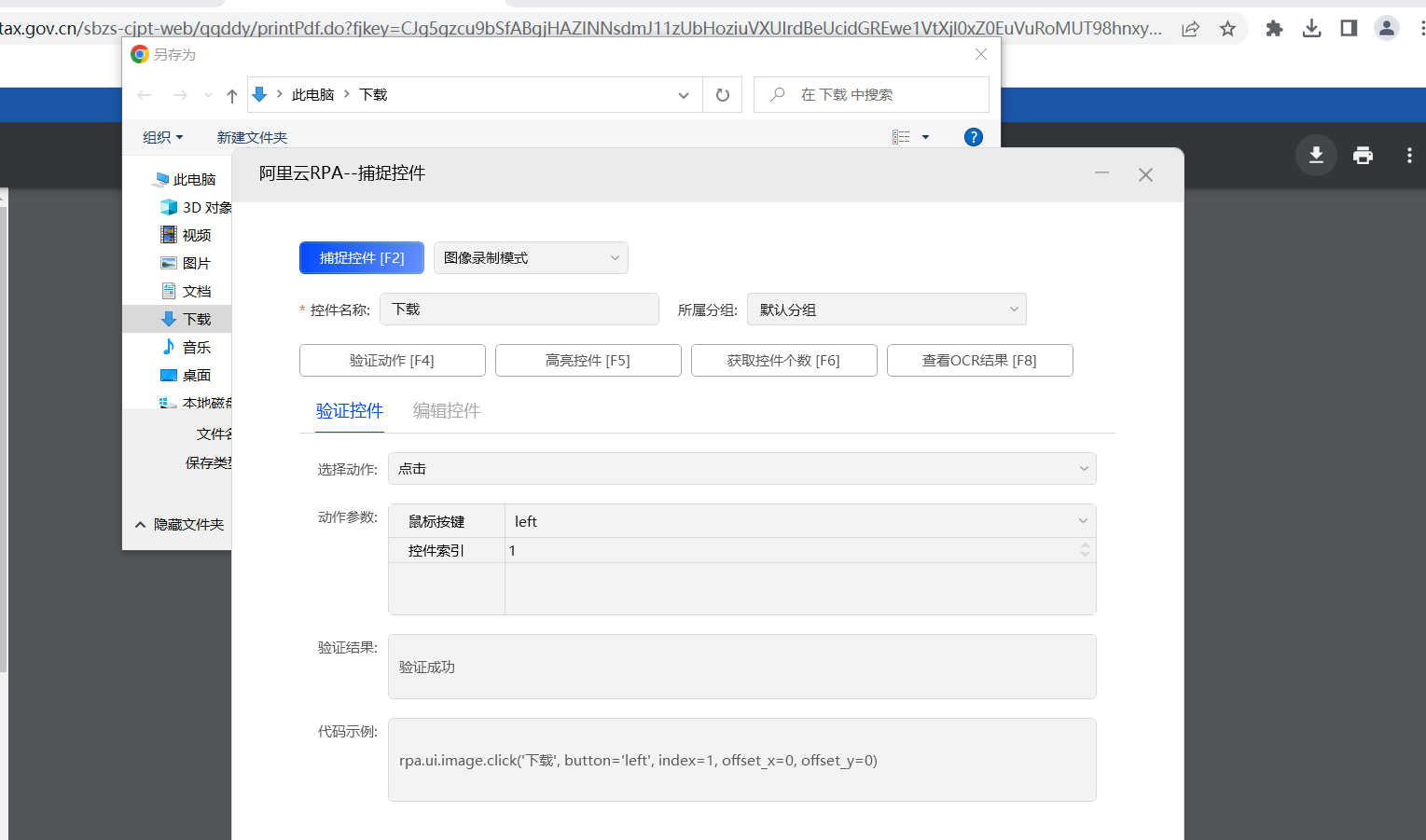Click 获取控件个数 [F6] button
This screenshot has width=1426, height=840.
coord(784,361)
